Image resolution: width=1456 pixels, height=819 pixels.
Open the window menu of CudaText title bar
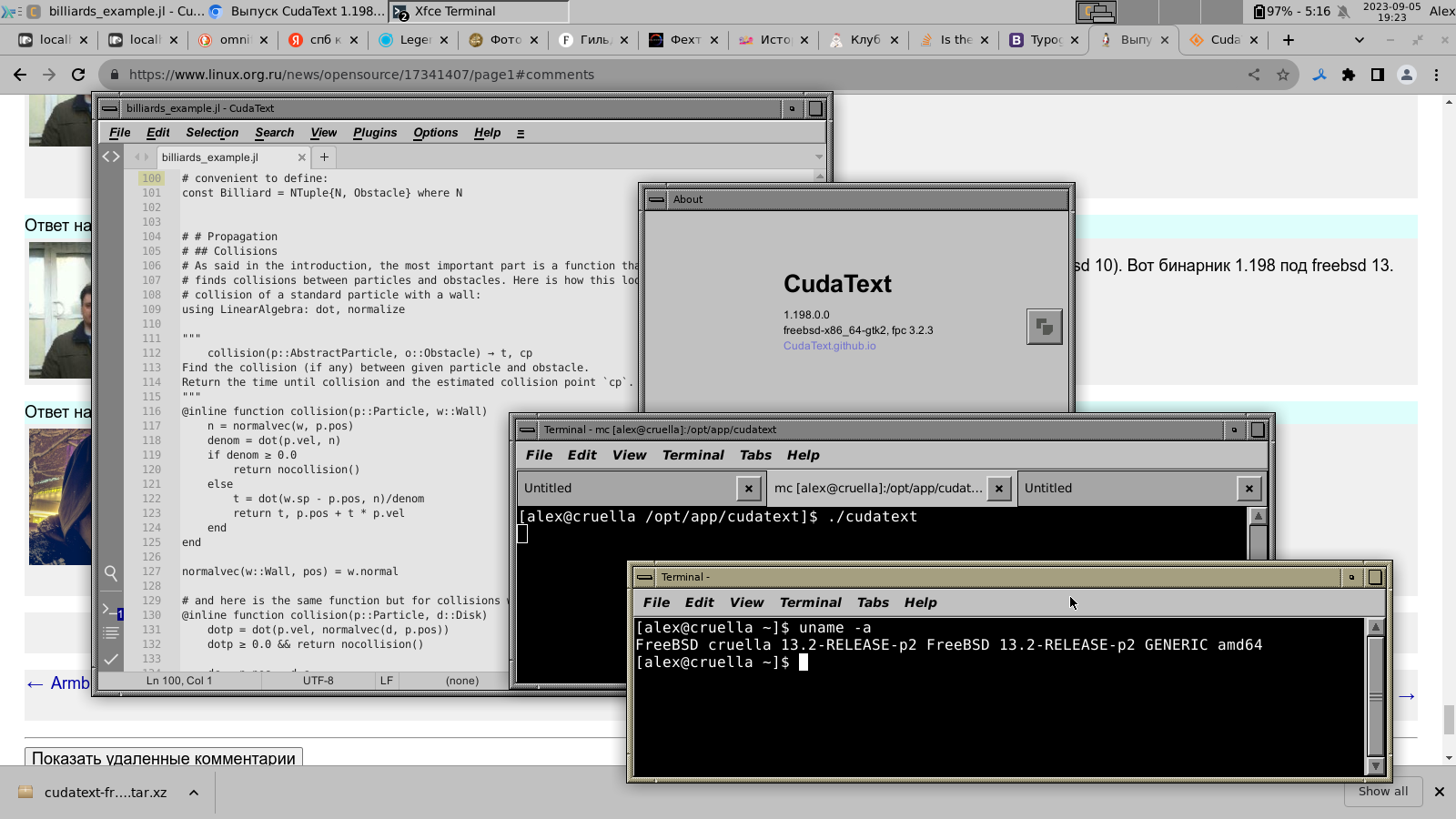(x=110, y=108)
